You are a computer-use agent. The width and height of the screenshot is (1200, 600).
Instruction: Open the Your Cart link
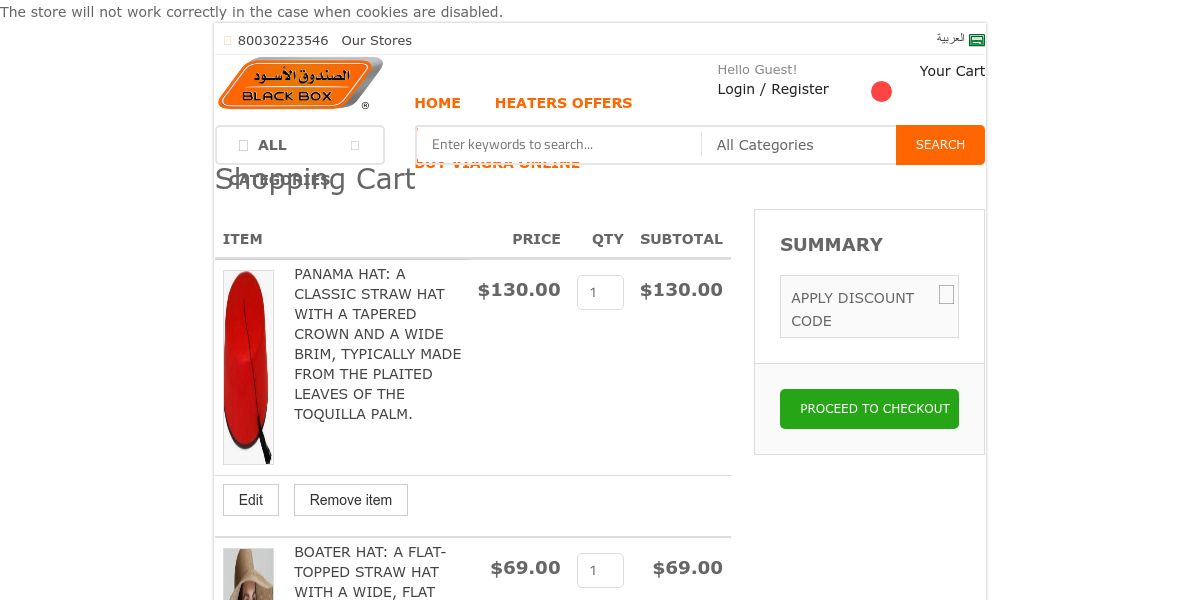952,71
